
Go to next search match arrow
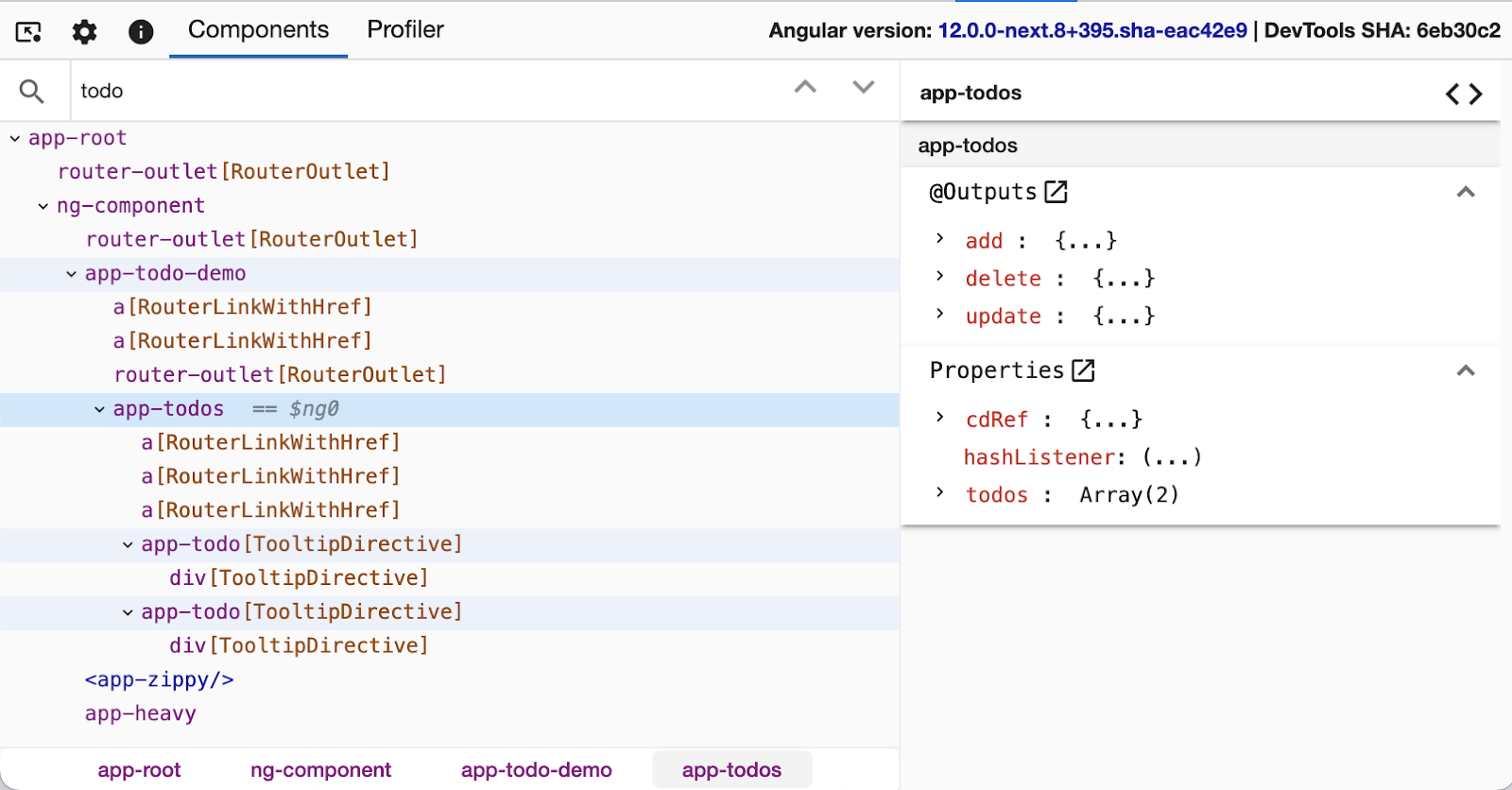[x=863, y=87]
